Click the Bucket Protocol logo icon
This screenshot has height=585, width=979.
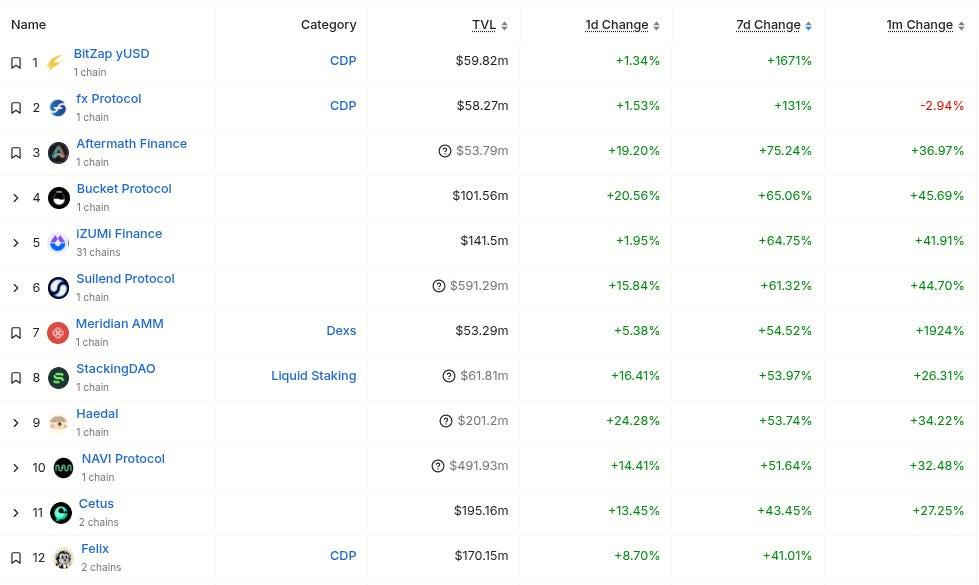(59, 198)
